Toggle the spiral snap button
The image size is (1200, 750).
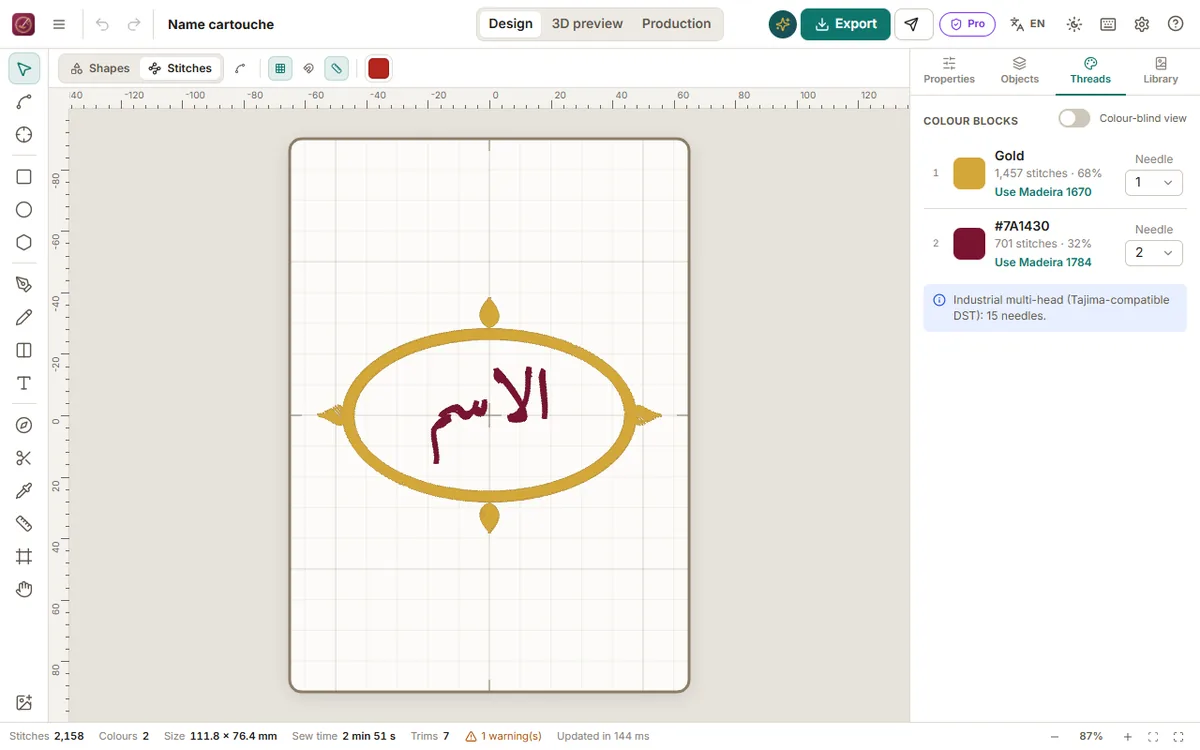pyautogui.click(x=308, y=68)
